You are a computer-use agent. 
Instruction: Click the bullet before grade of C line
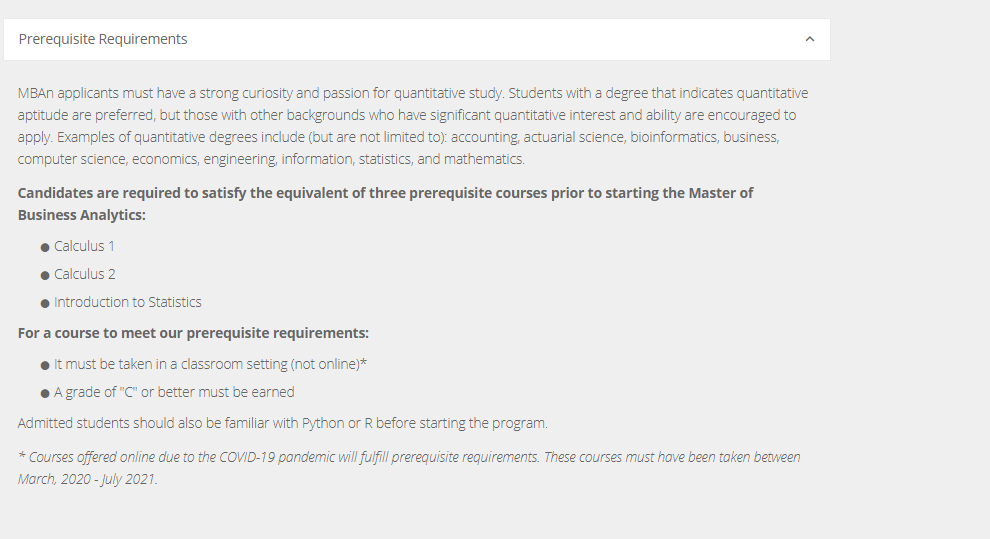(x=45, y=394)
